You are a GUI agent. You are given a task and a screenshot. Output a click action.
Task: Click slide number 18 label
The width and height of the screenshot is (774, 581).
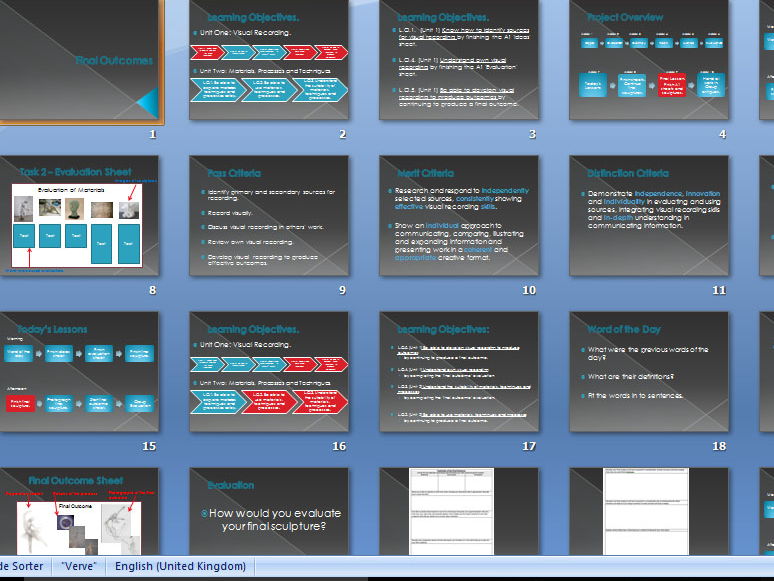719,446
